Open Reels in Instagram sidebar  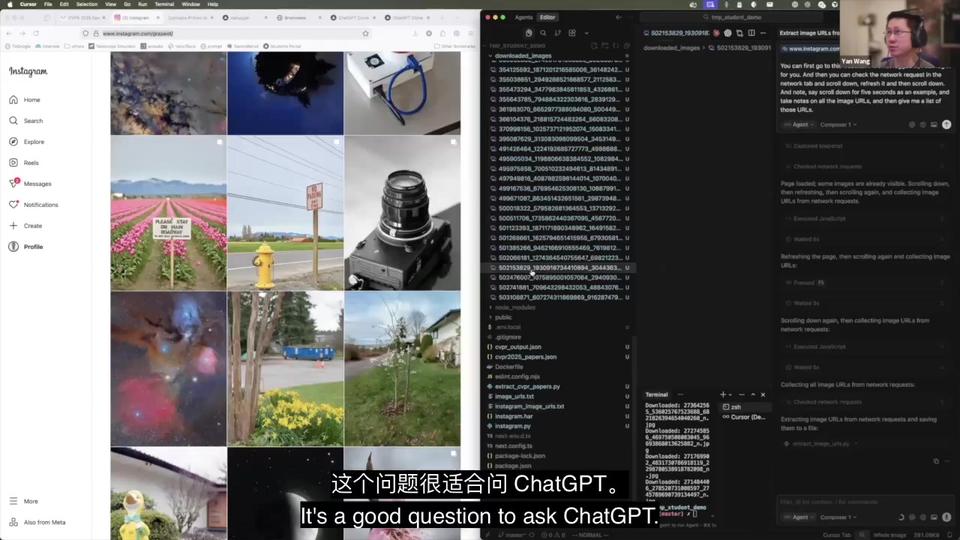click(x=24, y=163)
